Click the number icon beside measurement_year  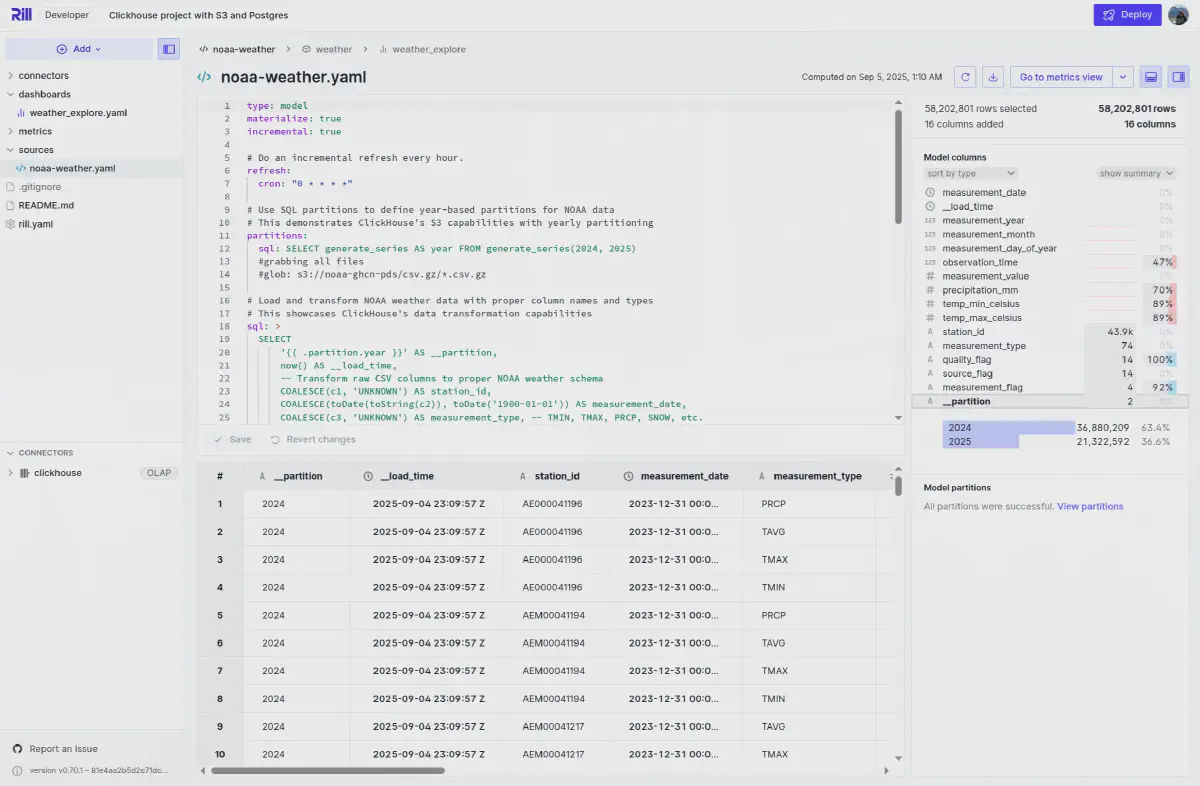[931, 220]
